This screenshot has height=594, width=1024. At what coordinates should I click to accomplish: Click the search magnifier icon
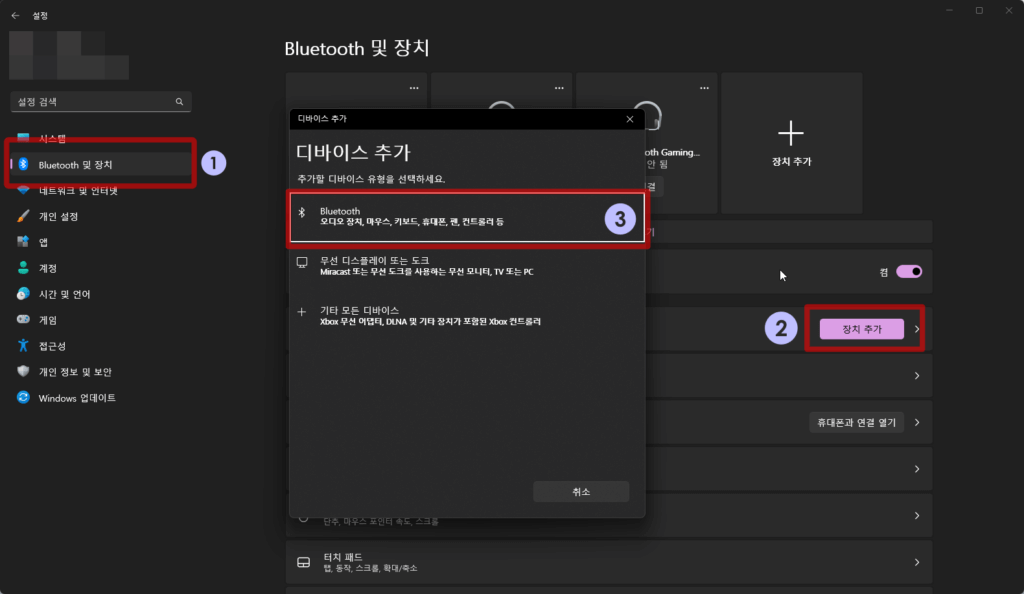pos(178,101)
